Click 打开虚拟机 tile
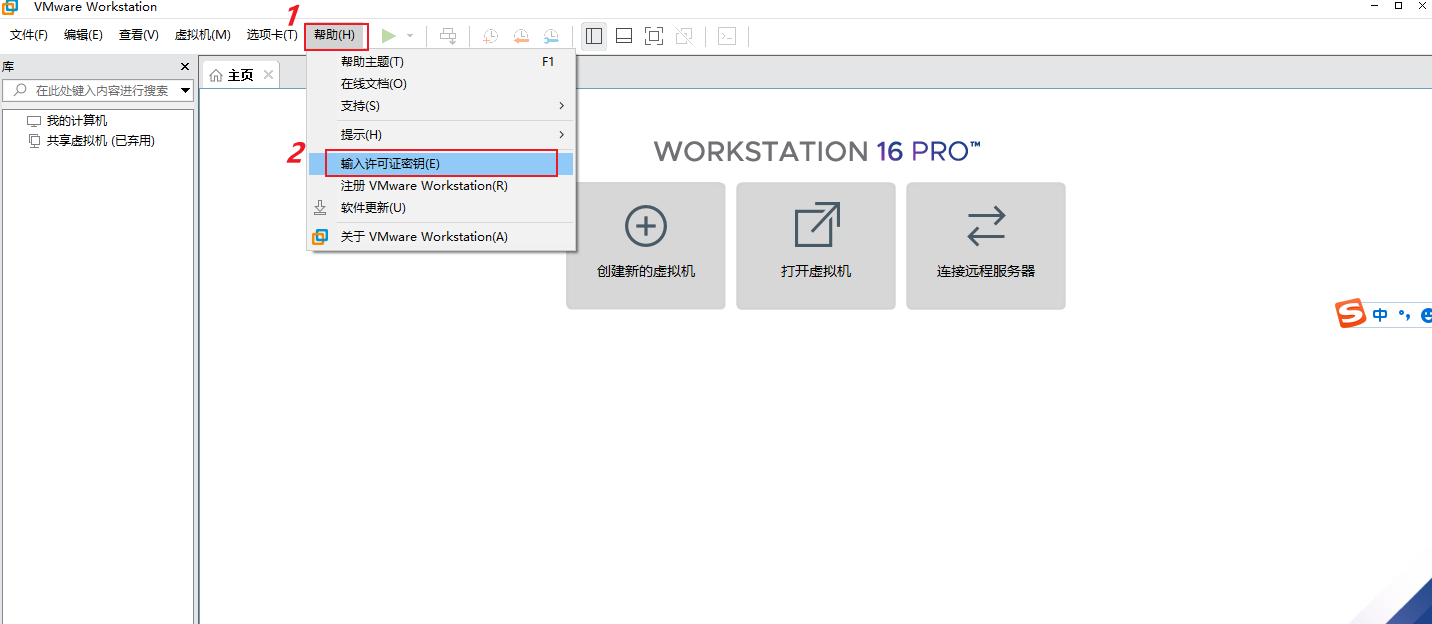This screenshot has width=1432, height=624. [816, 246]
